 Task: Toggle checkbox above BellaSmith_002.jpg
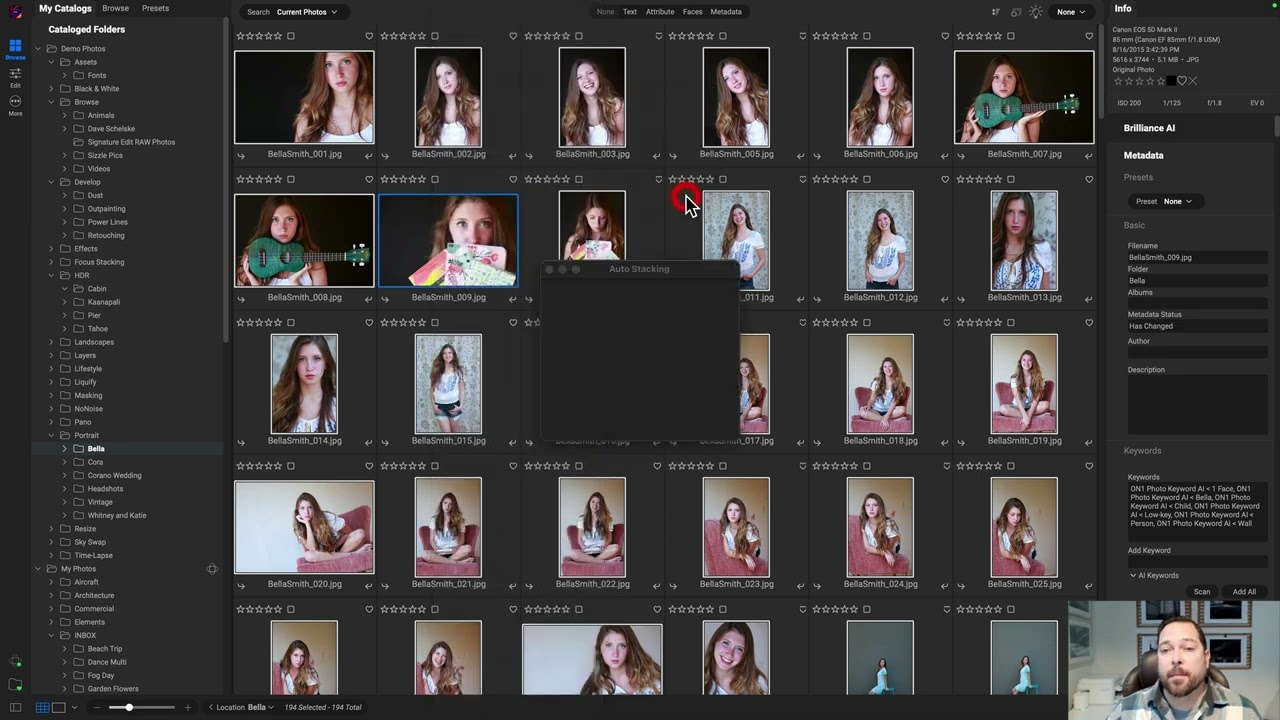tap(435, 36)
